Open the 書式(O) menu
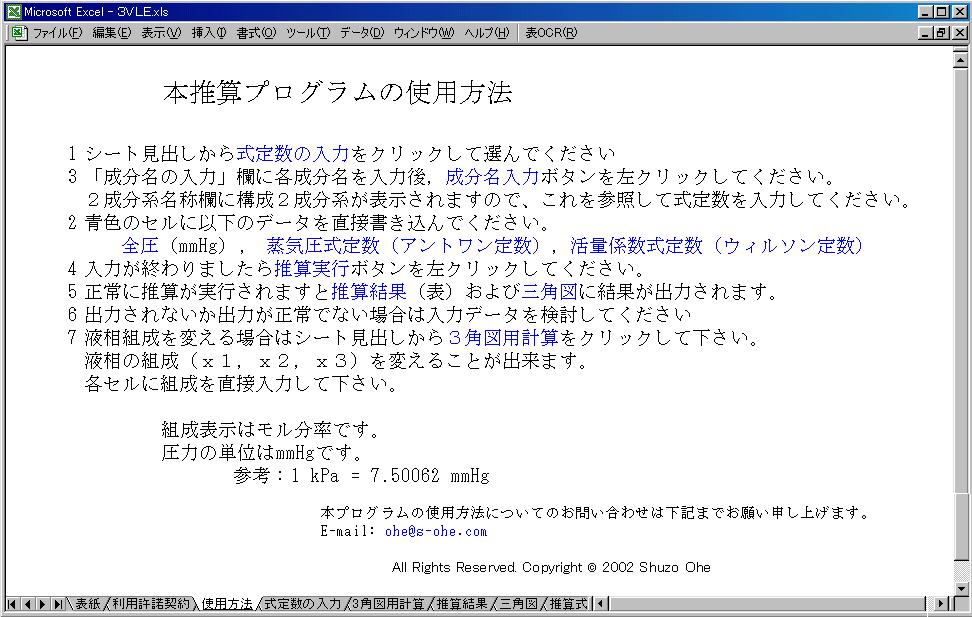Image resolution: width=972 pixels, height=617 pixels. pyautogui.click(x=256, y=33)
